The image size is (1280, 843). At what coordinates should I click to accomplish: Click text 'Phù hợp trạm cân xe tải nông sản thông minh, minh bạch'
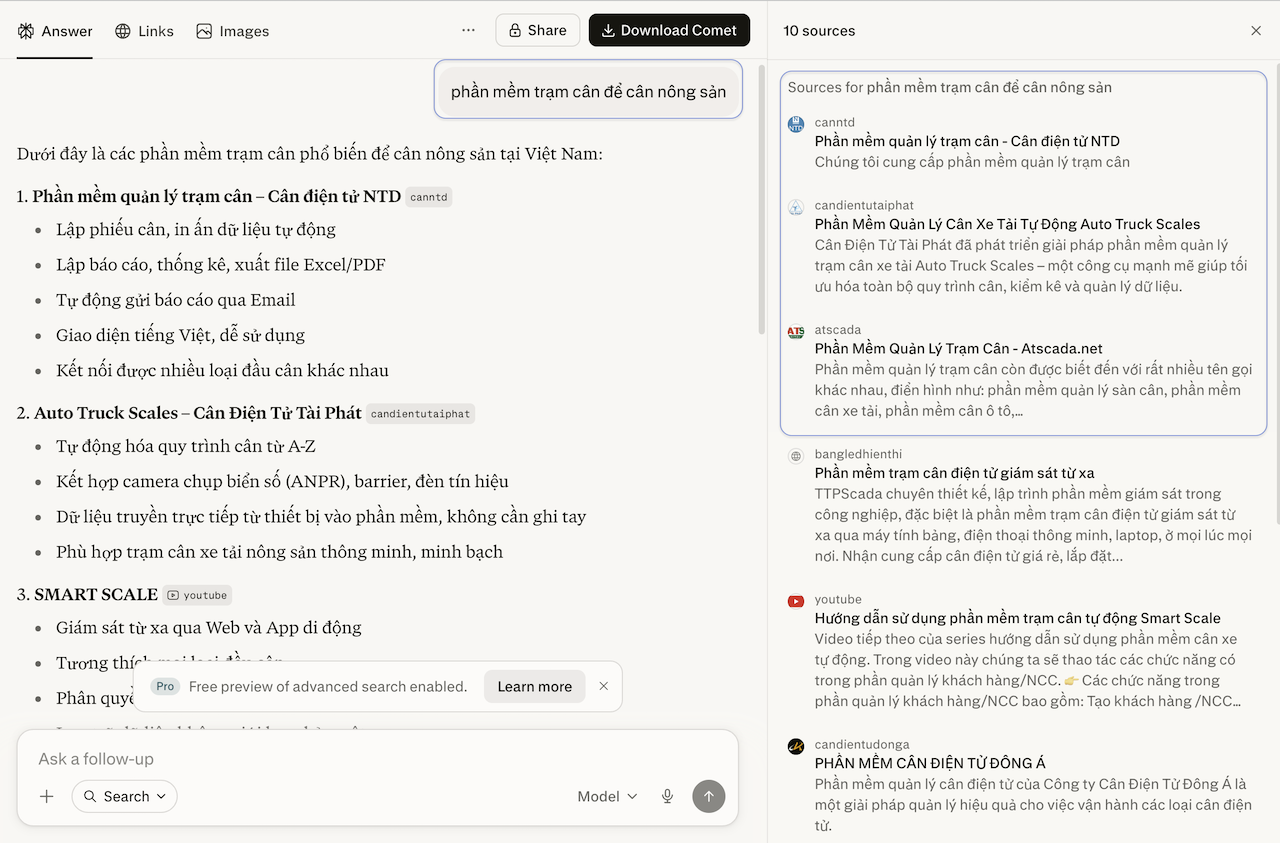(x=279, y=552)
